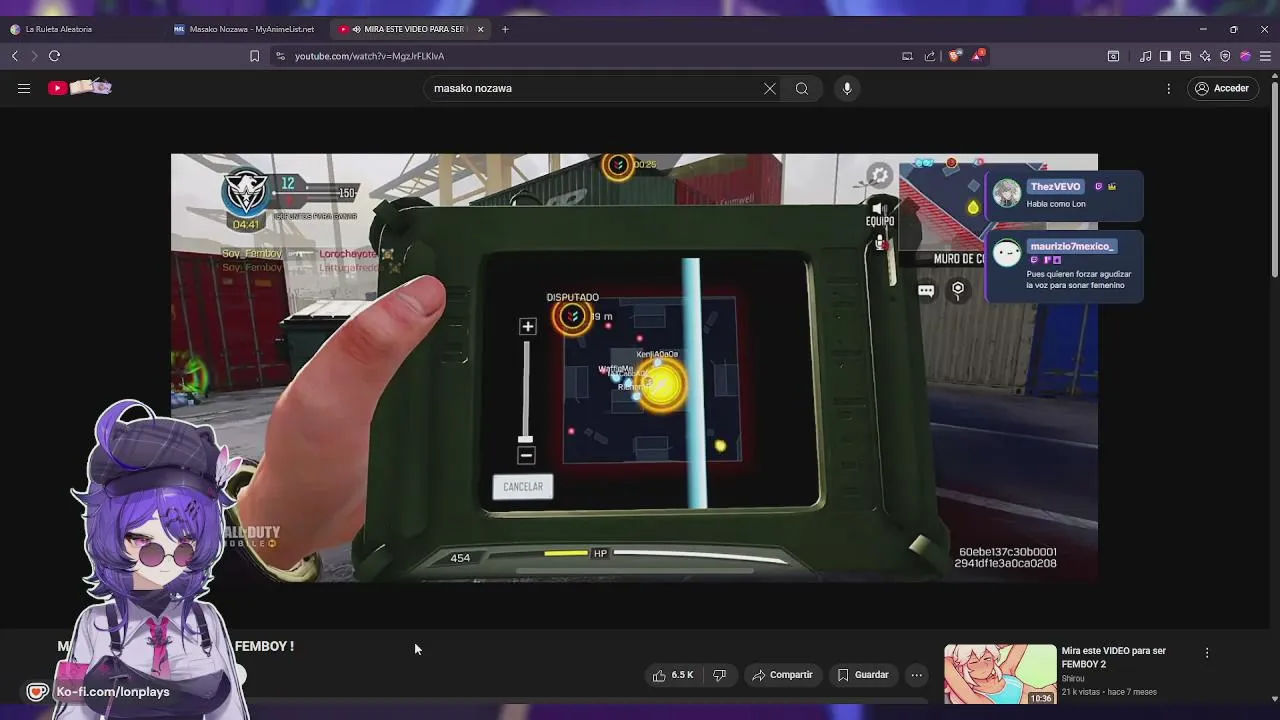This screenshot has height=720, width=1280.
Task: Reload the current page
Action: tap(54, 56)
